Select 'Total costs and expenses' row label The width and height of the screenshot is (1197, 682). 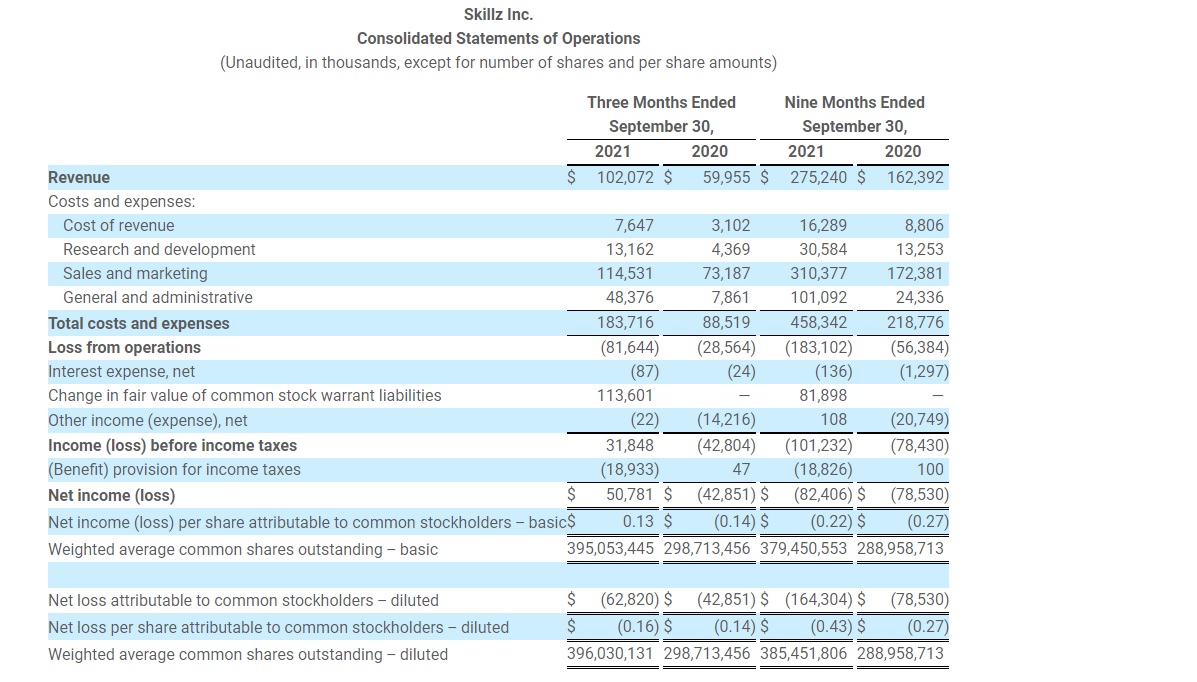click(138, 323)
